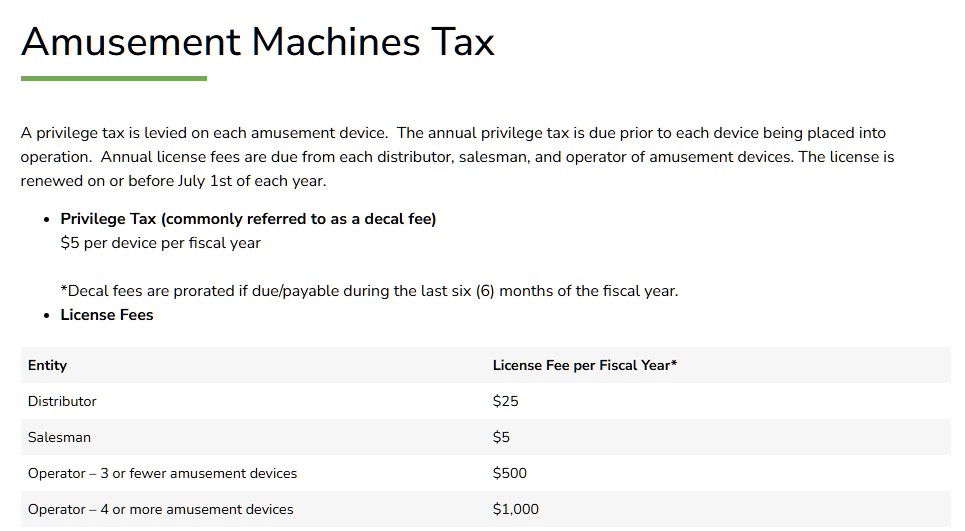This screenshot has height=531, width=965.
Task: Click Operator – 3 or fewer devices row
Action: (162, 473)
